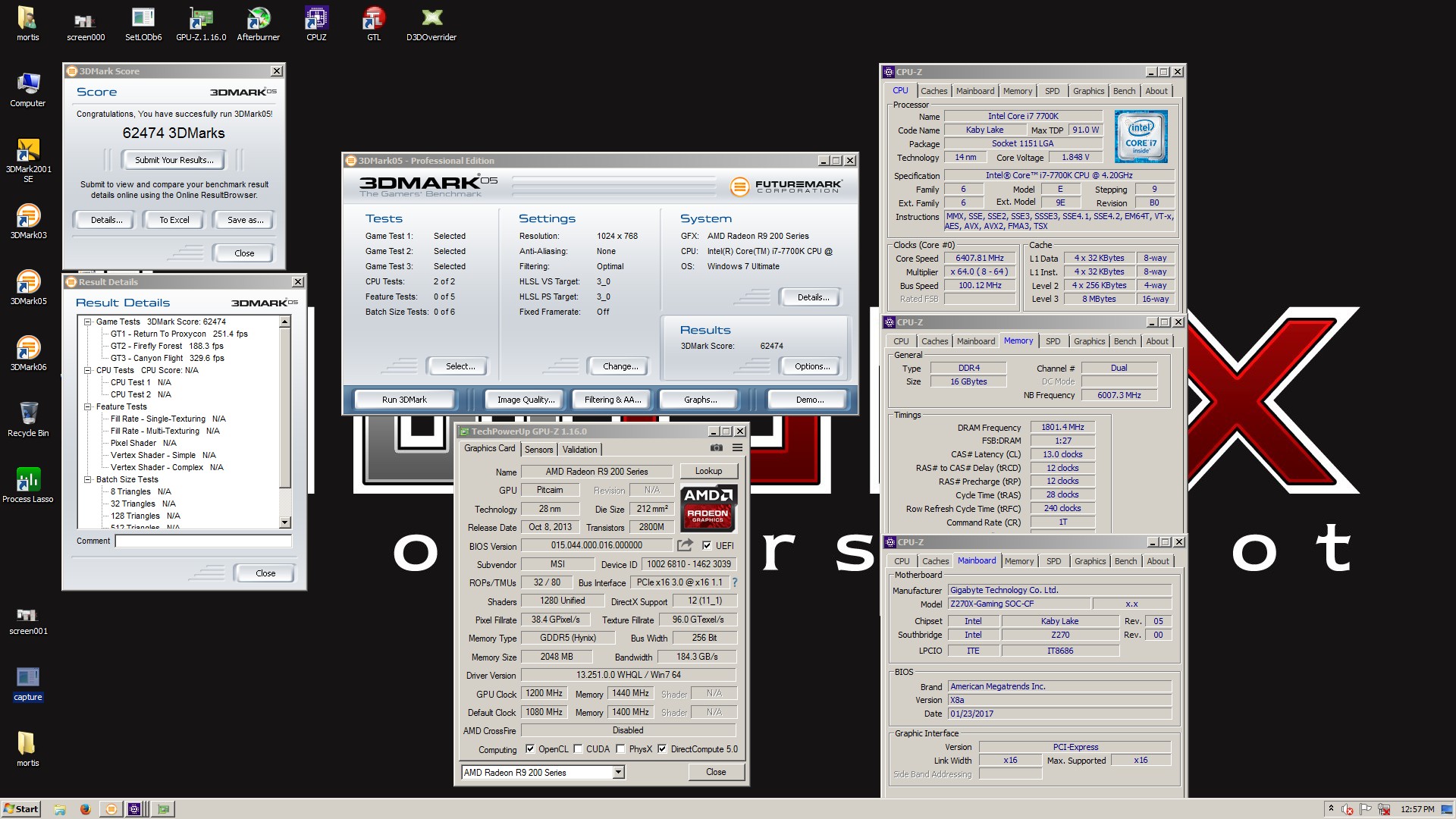Viewport: 1456px width, 819px height.
Task: Enable the CUDA checkbox
Action: tap(578, 748)
